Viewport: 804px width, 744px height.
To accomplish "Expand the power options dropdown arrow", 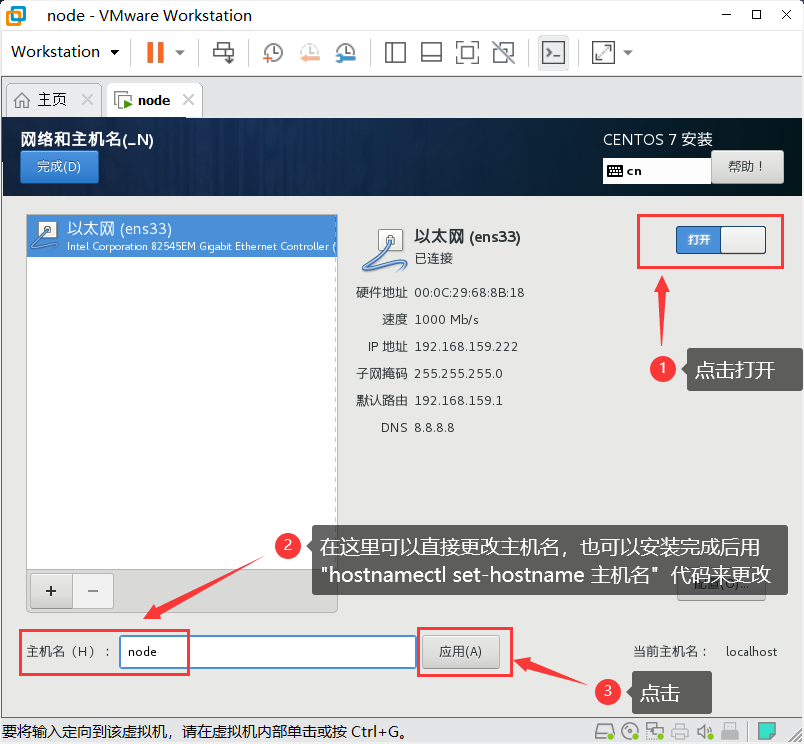I will [x=180, y=52].
